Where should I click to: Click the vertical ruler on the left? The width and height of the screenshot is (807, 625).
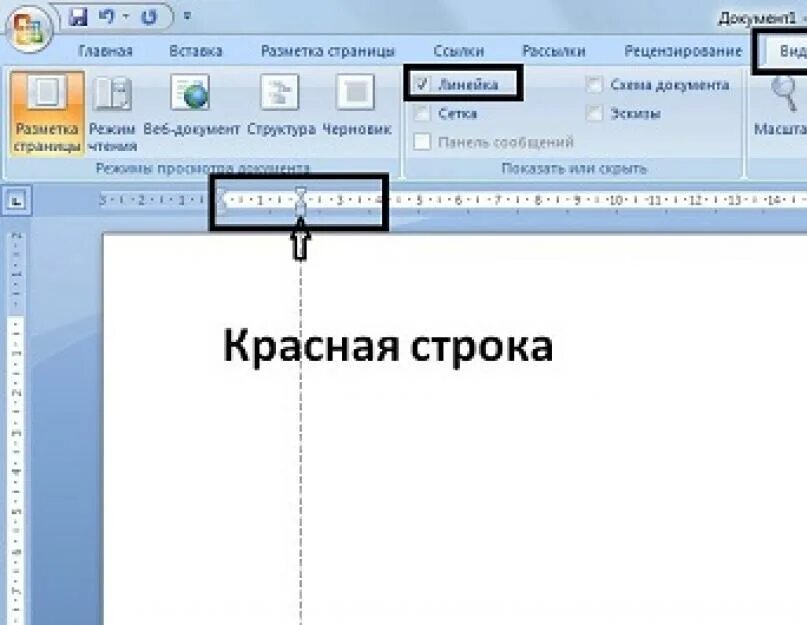[16, 427]
